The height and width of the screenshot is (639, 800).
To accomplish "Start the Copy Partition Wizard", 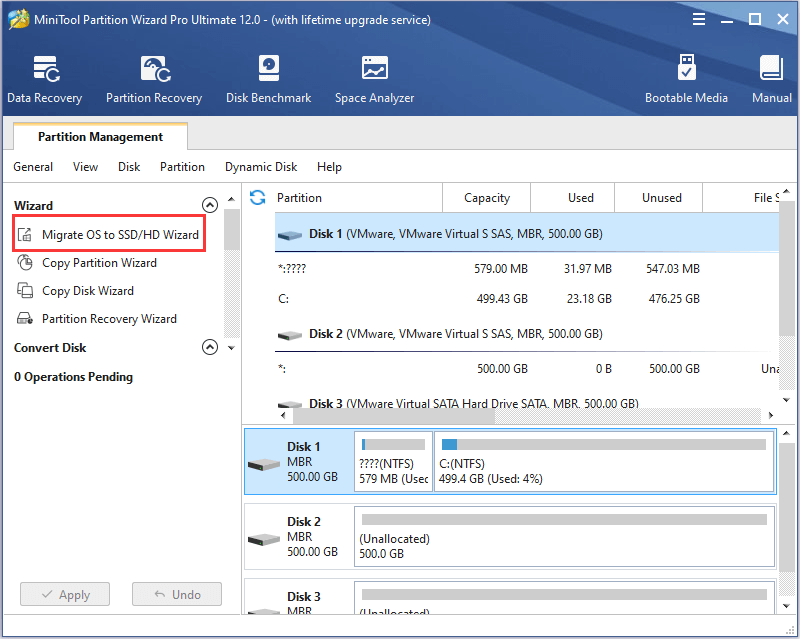I will coord(99,263).
